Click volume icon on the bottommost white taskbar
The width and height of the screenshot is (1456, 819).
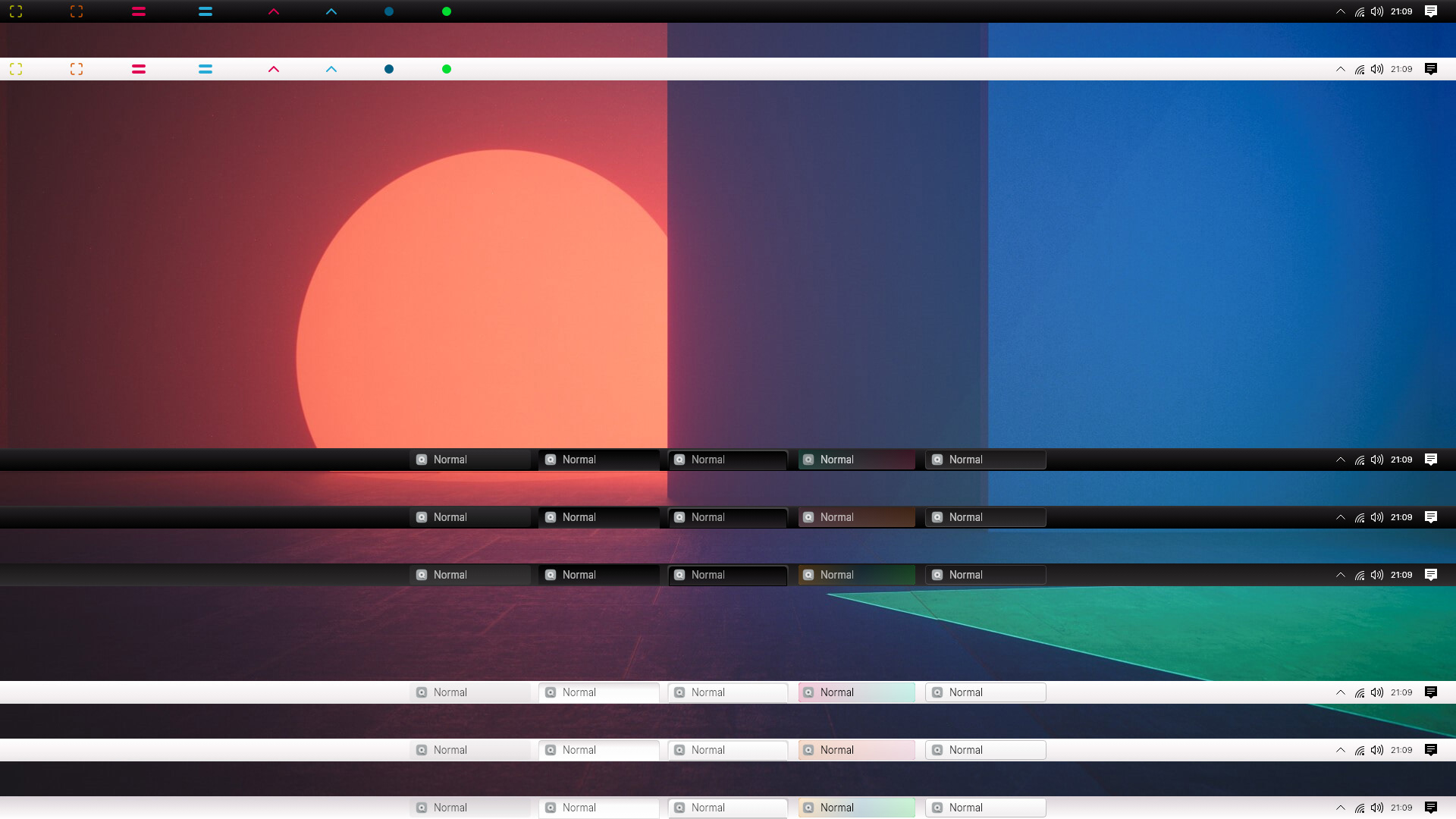point(1377,808)
